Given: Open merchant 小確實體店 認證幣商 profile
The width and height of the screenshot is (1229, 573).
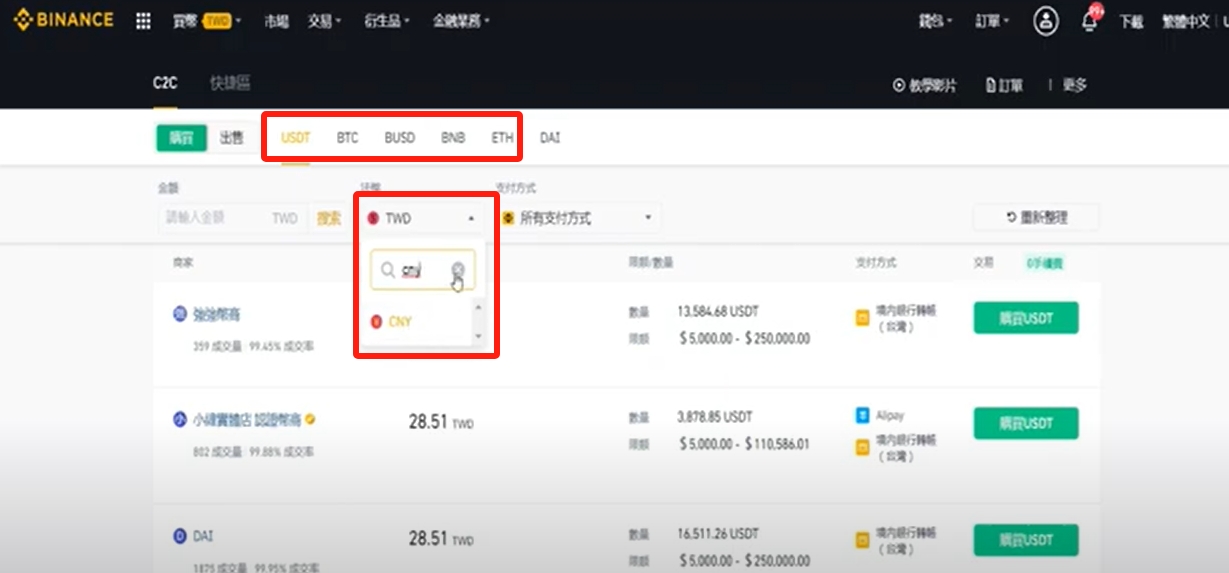Looking at the screenshot, I should [x=247, y=420].
